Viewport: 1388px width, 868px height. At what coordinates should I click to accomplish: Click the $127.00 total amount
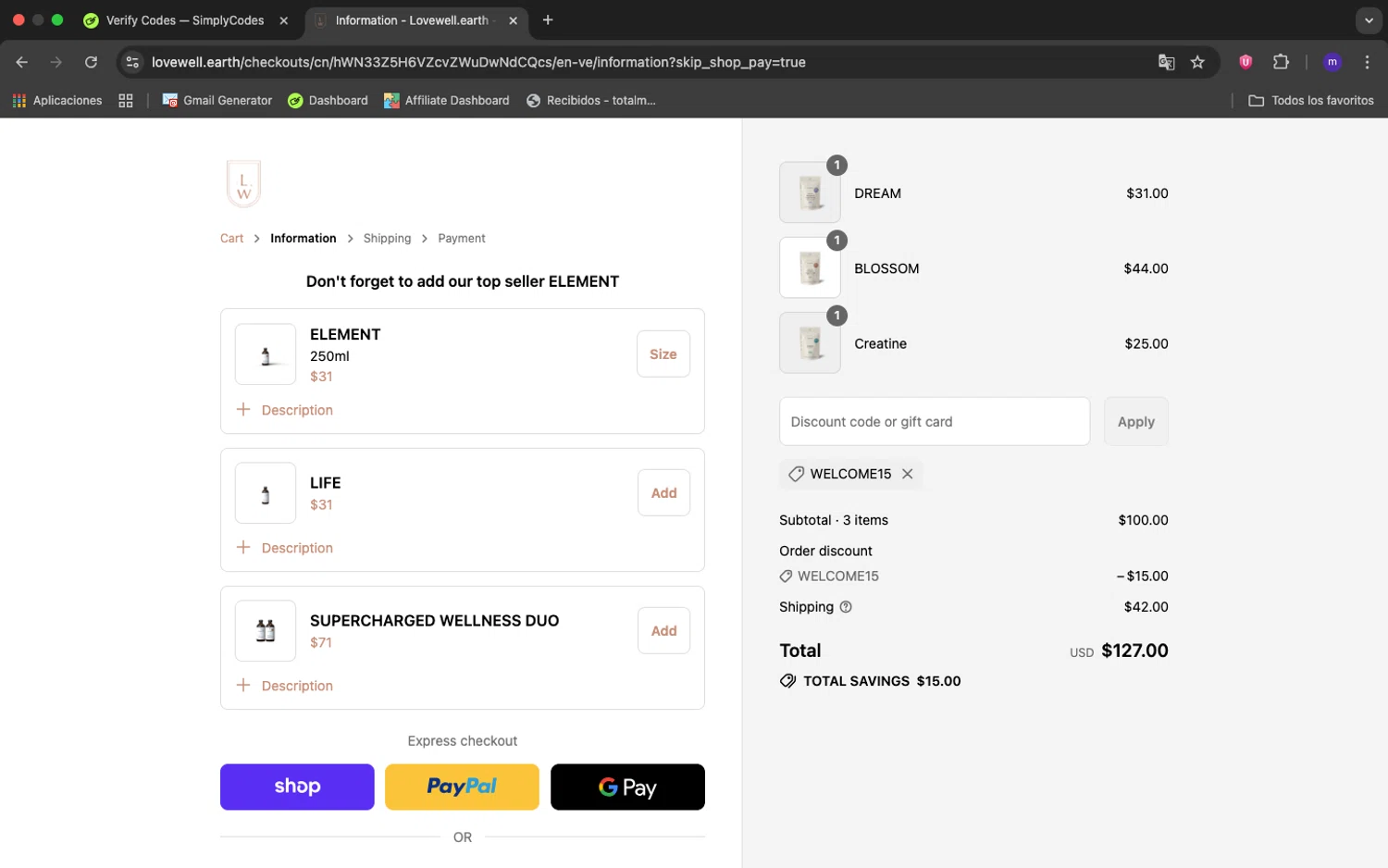tap(1134, 651)
